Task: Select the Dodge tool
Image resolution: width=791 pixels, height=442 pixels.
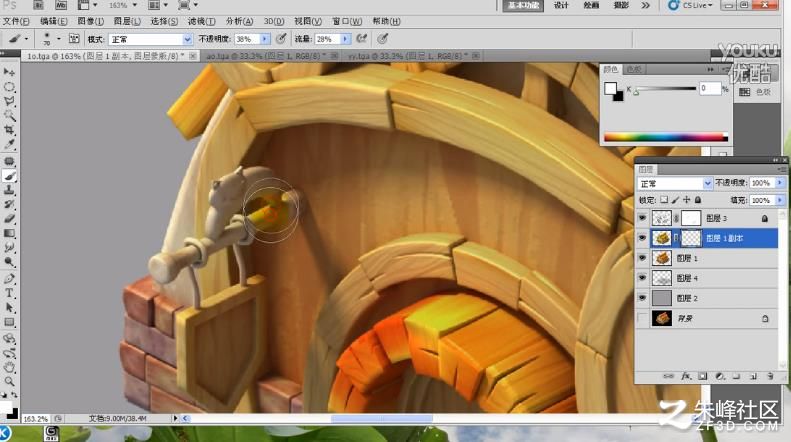Action: (9, 262)
